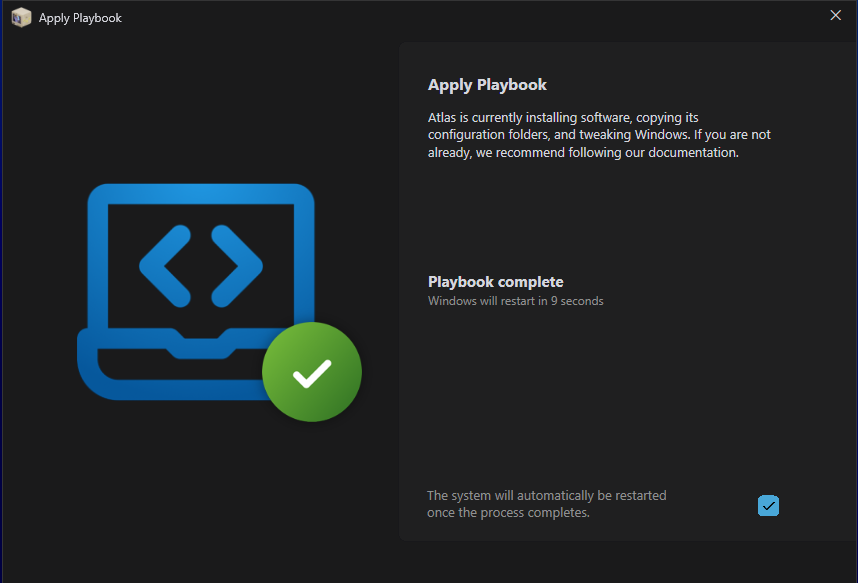Click the green checkmark badge
Viewport: 858px width, 583px height.
[312, 372]
